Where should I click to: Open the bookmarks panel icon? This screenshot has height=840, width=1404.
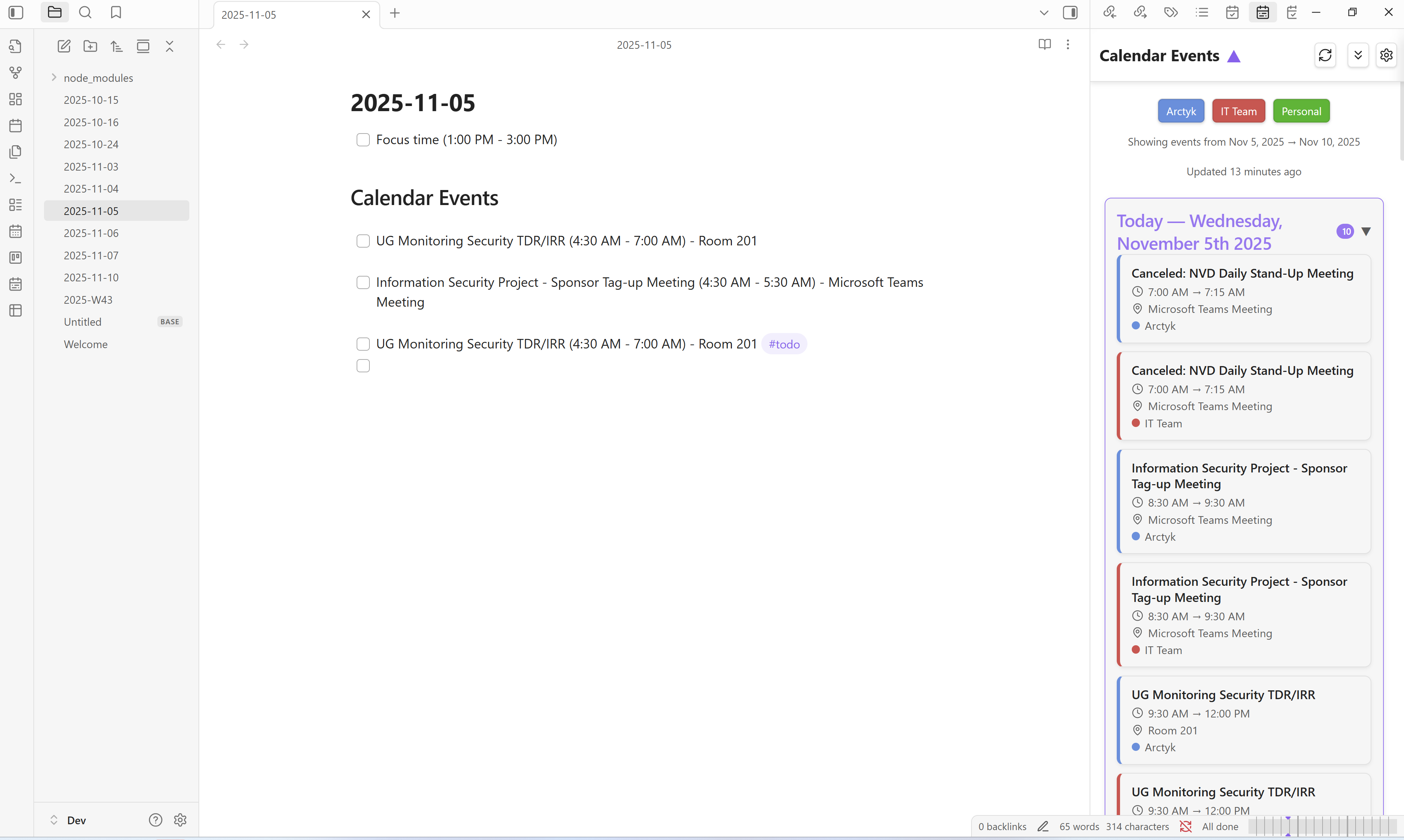116,12
